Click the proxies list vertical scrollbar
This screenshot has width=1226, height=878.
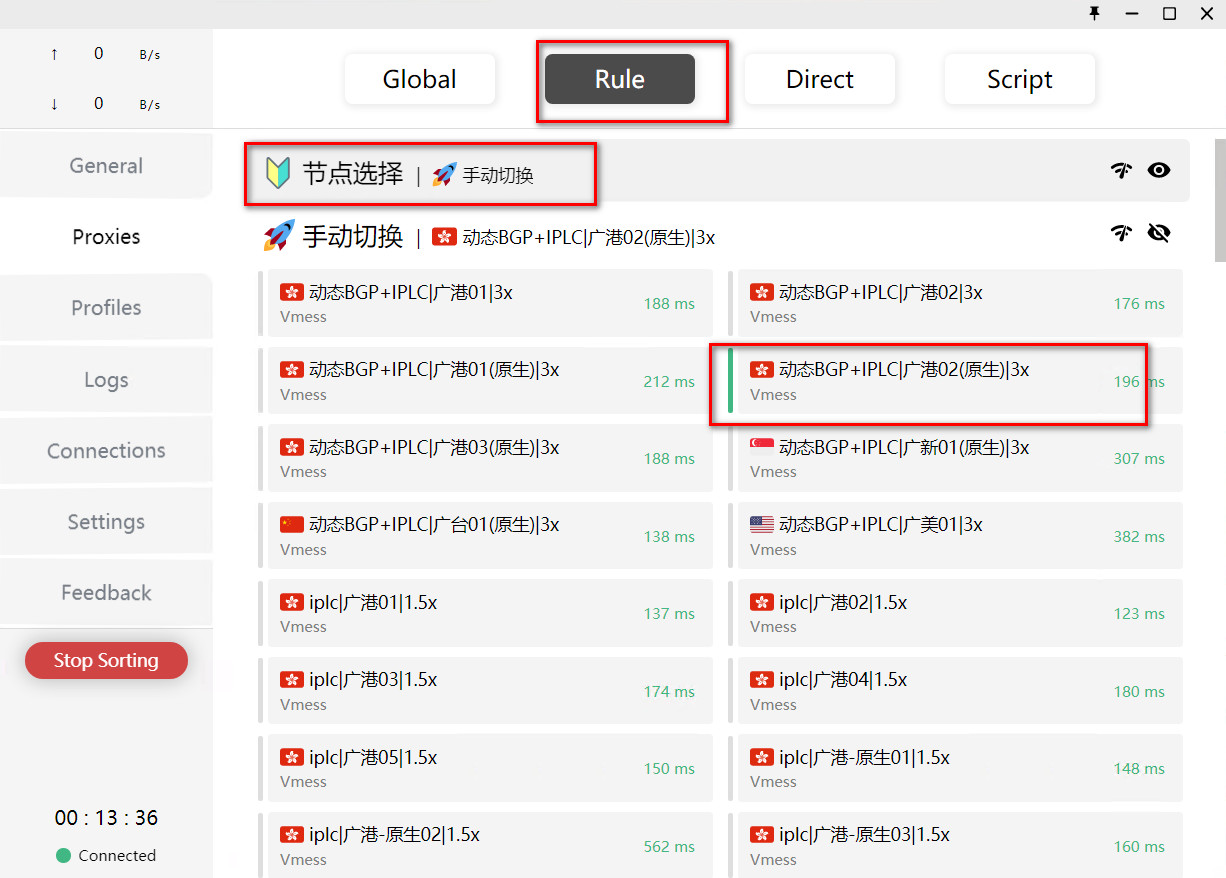click(1219, 200)
